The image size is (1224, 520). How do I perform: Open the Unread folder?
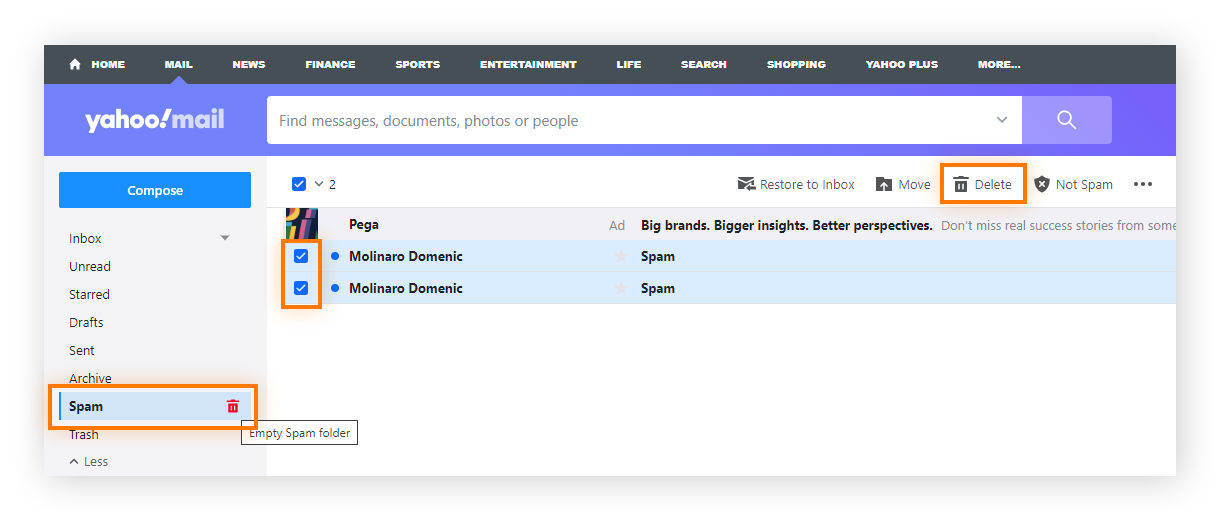point(90,266)
